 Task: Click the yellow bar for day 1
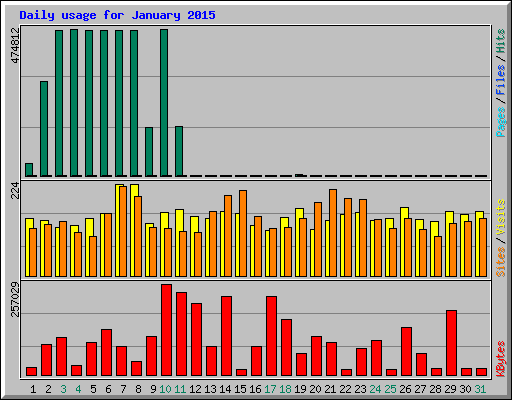(28, 247)
